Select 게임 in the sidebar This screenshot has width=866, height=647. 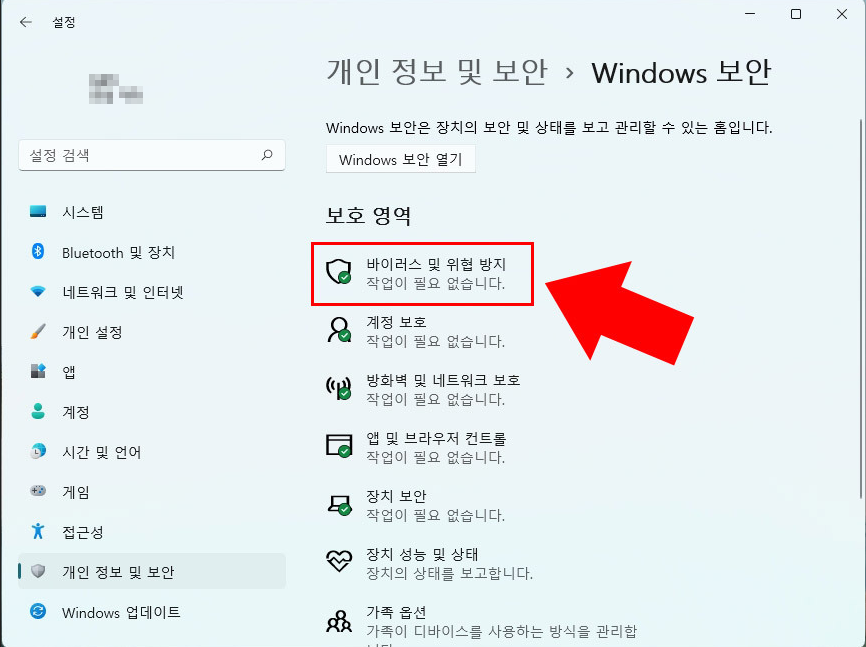pyautogui.click(x=152, y=491)
